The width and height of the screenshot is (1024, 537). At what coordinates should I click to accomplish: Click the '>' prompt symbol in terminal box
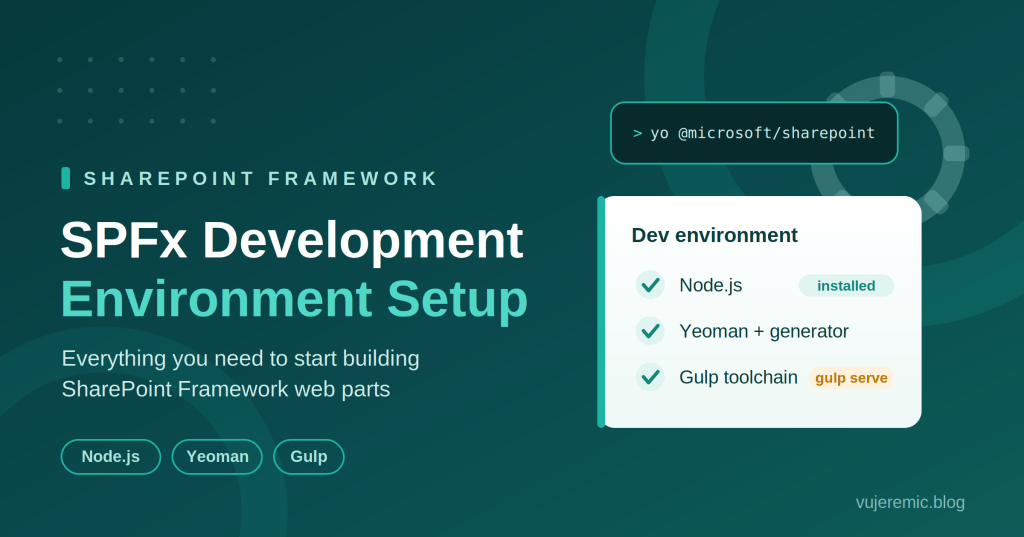[x=637, y=133]
